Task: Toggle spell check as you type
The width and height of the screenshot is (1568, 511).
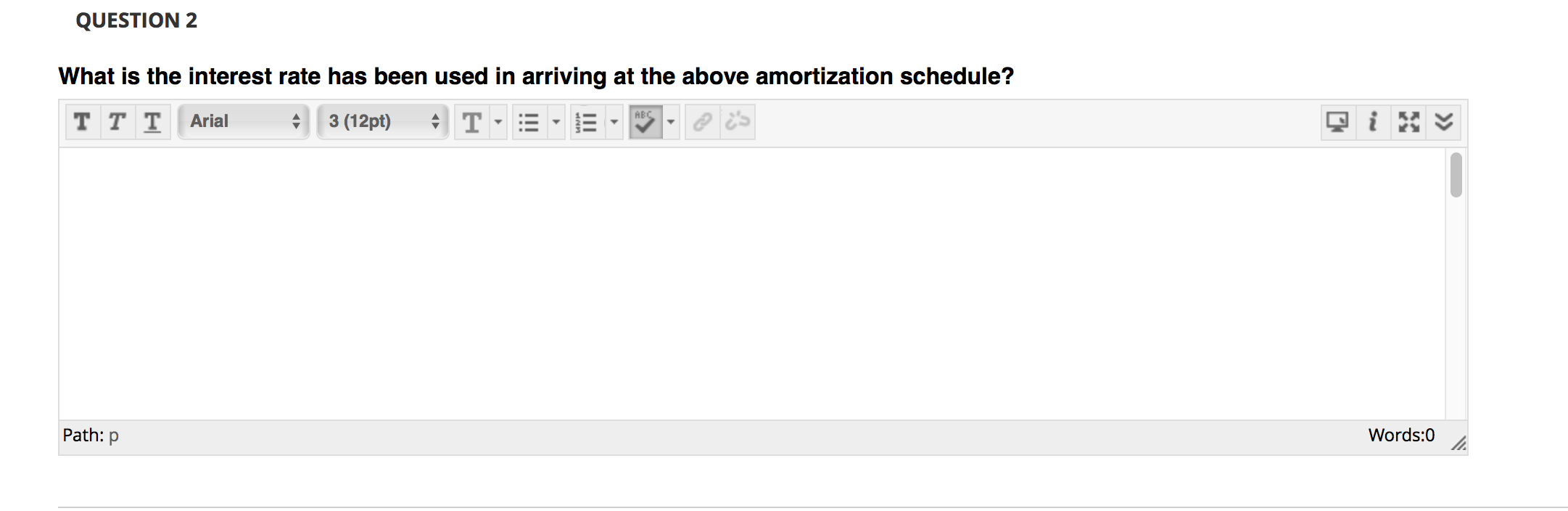Action: coord(645,122)
